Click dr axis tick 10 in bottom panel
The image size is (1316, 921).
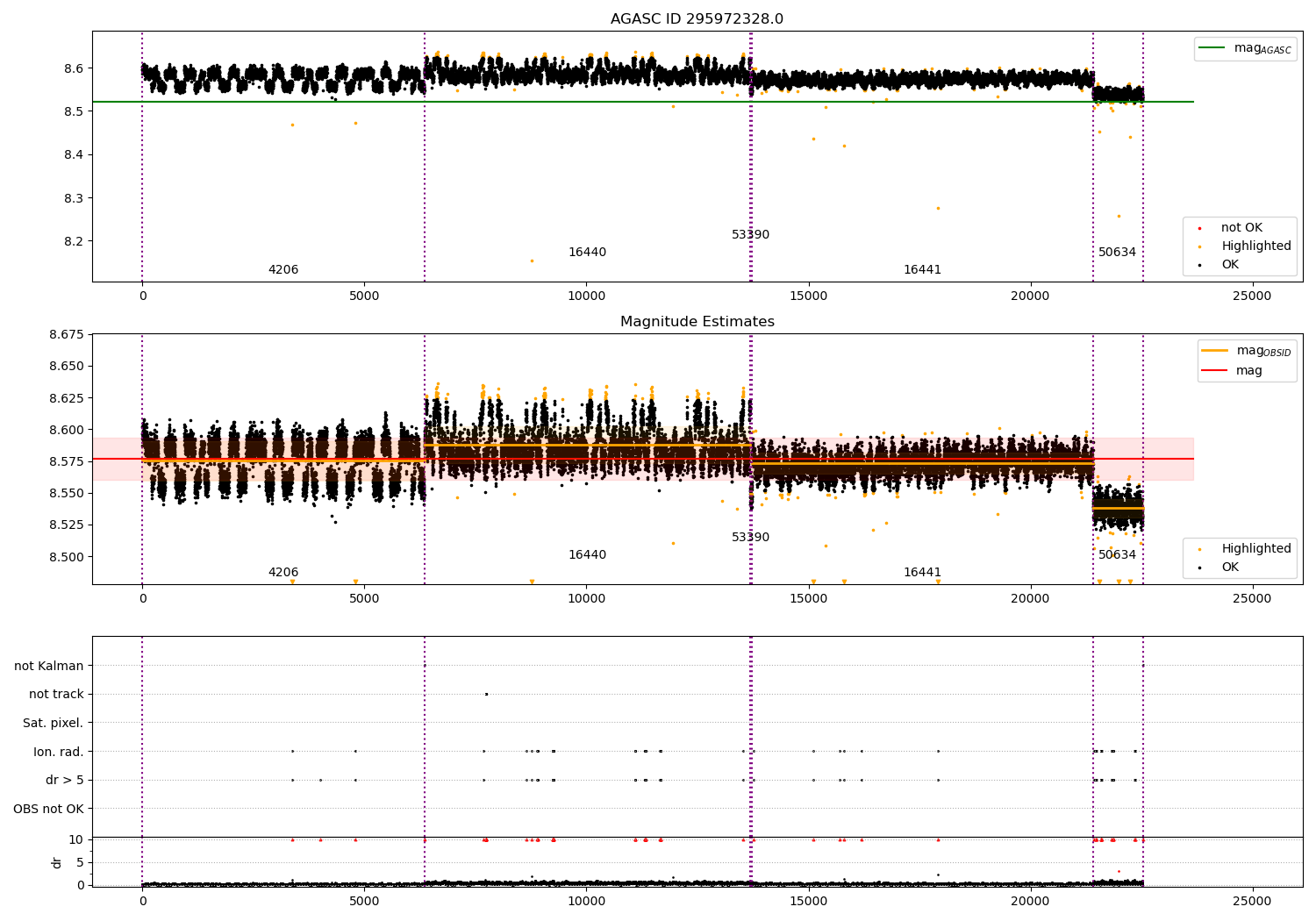coord(76,839)
